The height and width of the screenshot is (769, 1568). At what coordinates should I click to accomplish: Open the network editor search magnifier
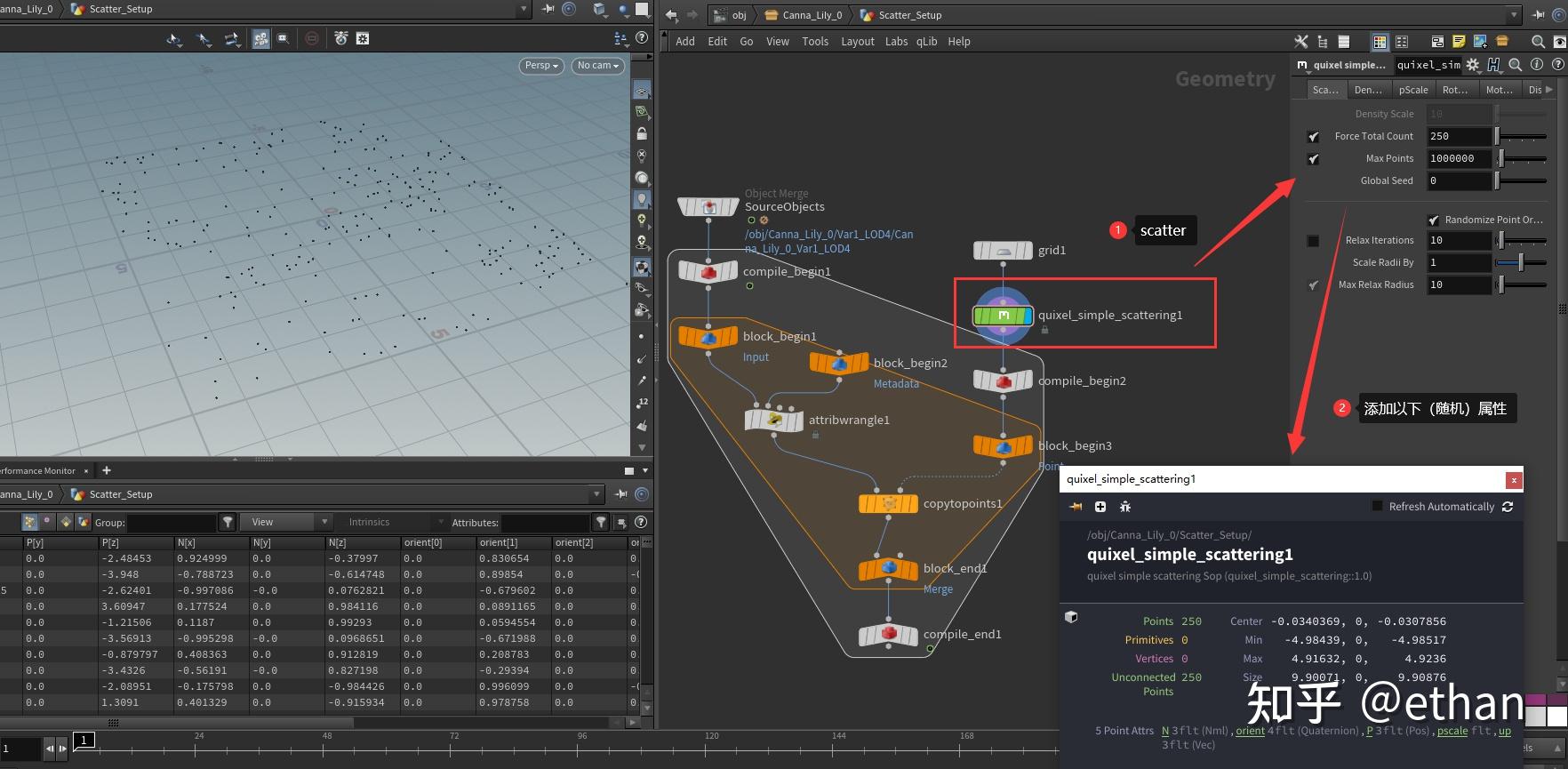[x=1537, y=42]
